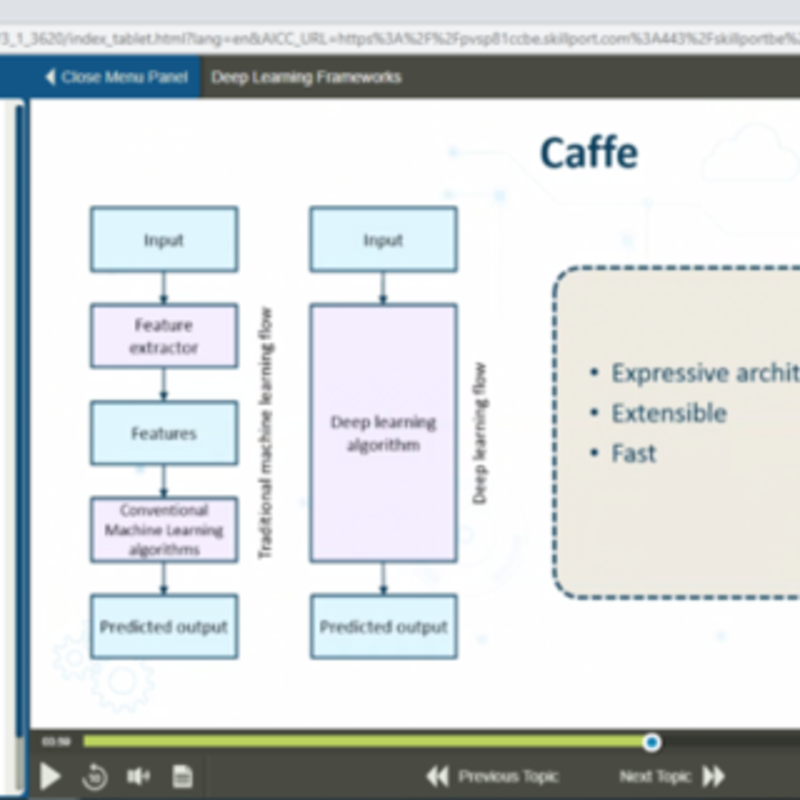The image size is (800, 800).
Task: Play the course video
Action: click(x=50, y=777)
